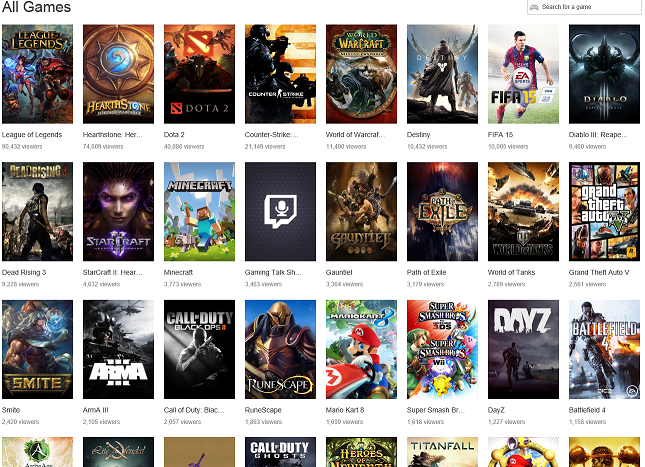Click the Battlefield 4 title link
The width and height of the screenshot is (645, 467).
590,410
